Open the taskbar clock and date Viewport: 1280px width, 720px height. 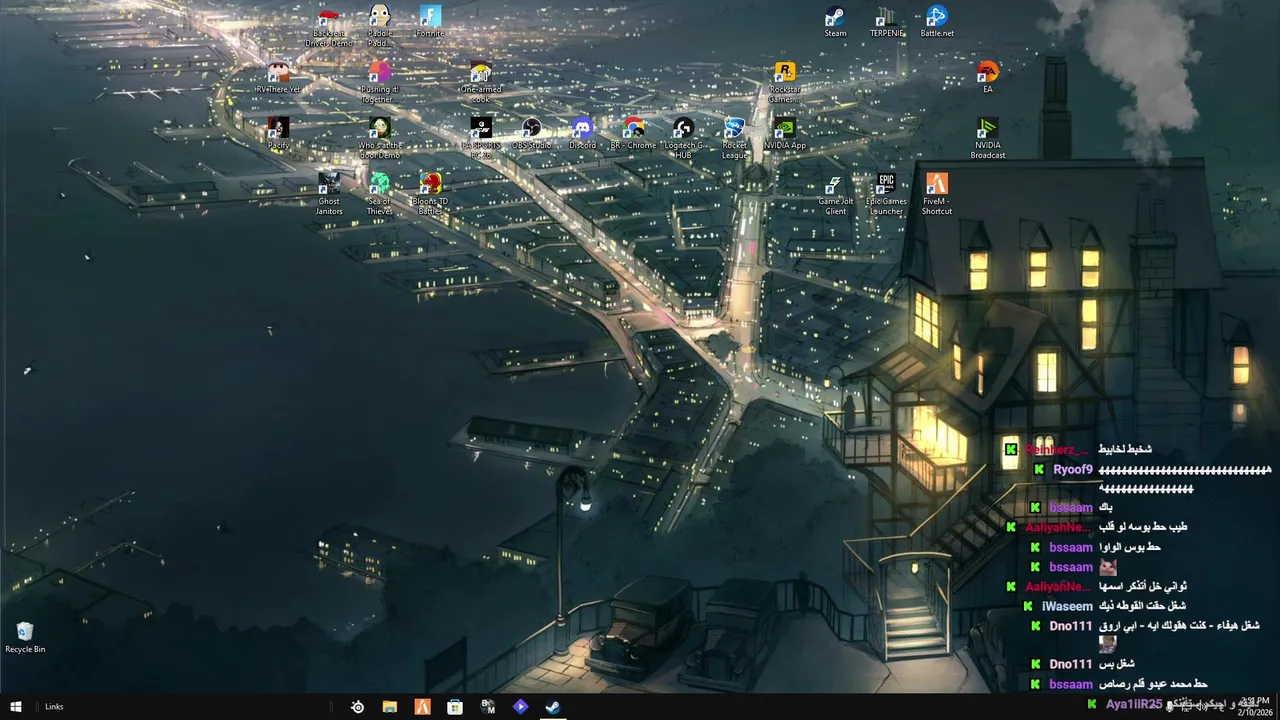(x=1254, y=706)
